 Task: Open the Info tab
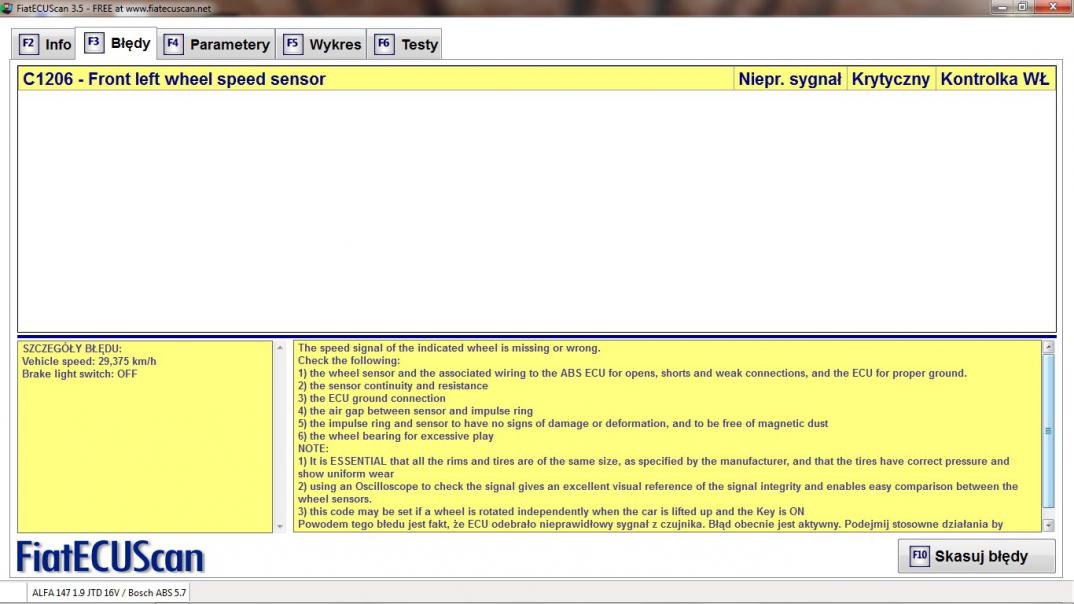point(45,45)
